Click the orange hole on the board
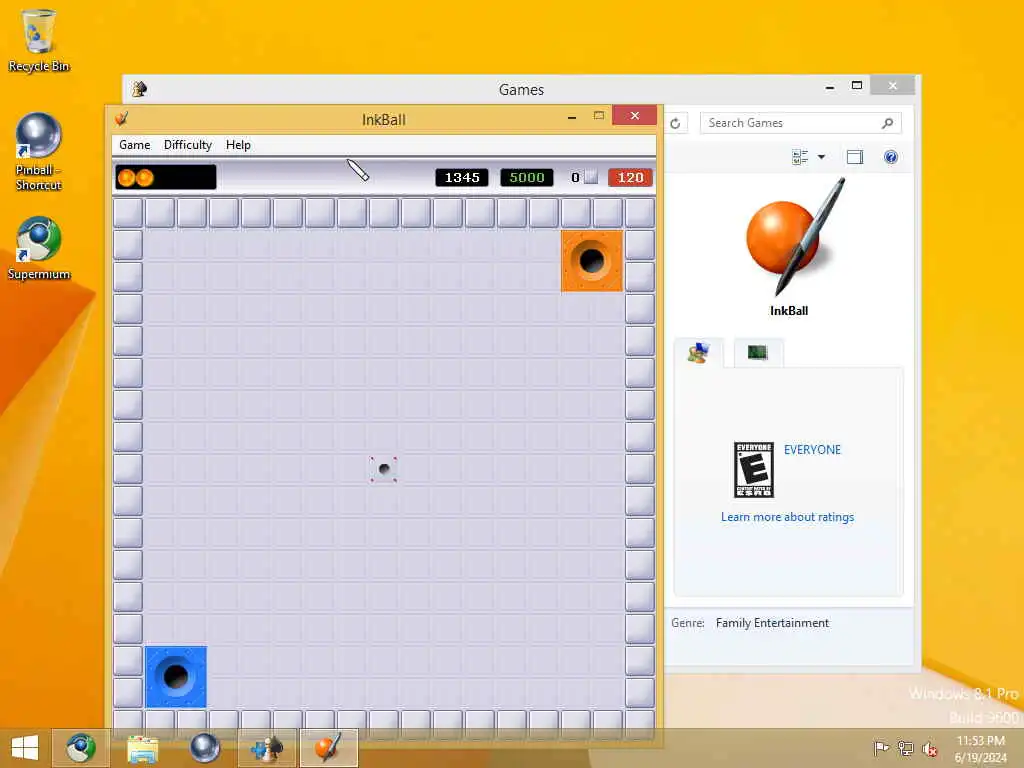The width and height of the screenshot is (1024, 768). click(x=592, y=261)
